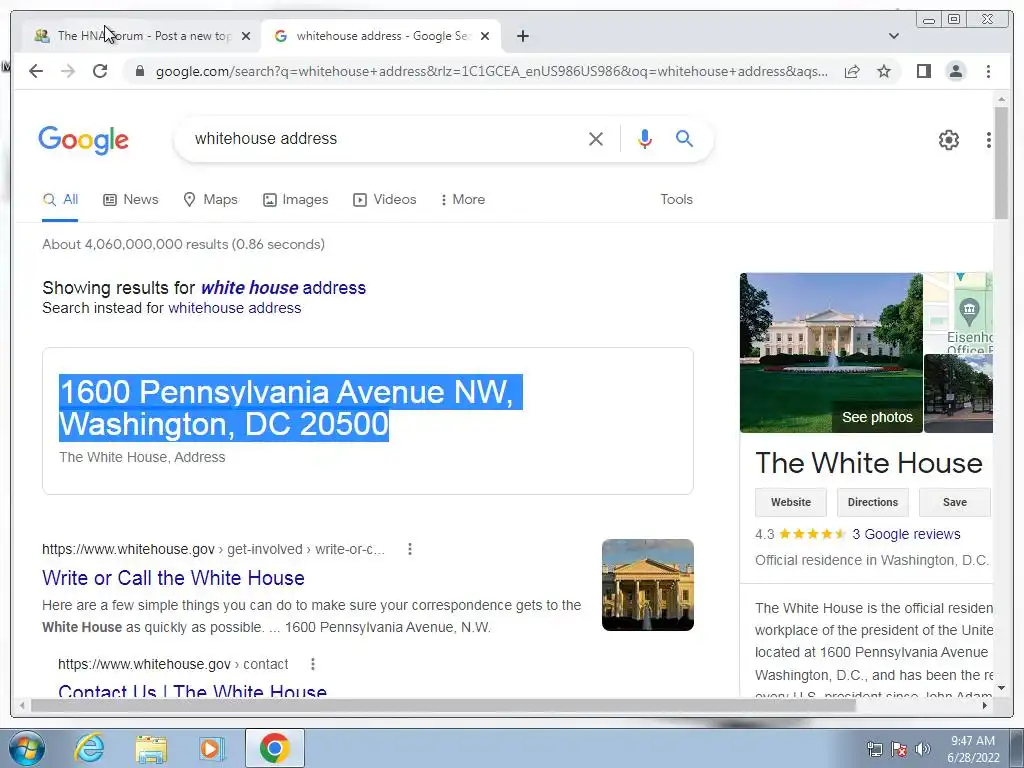Click See photos on White House image

pos(877,417)
